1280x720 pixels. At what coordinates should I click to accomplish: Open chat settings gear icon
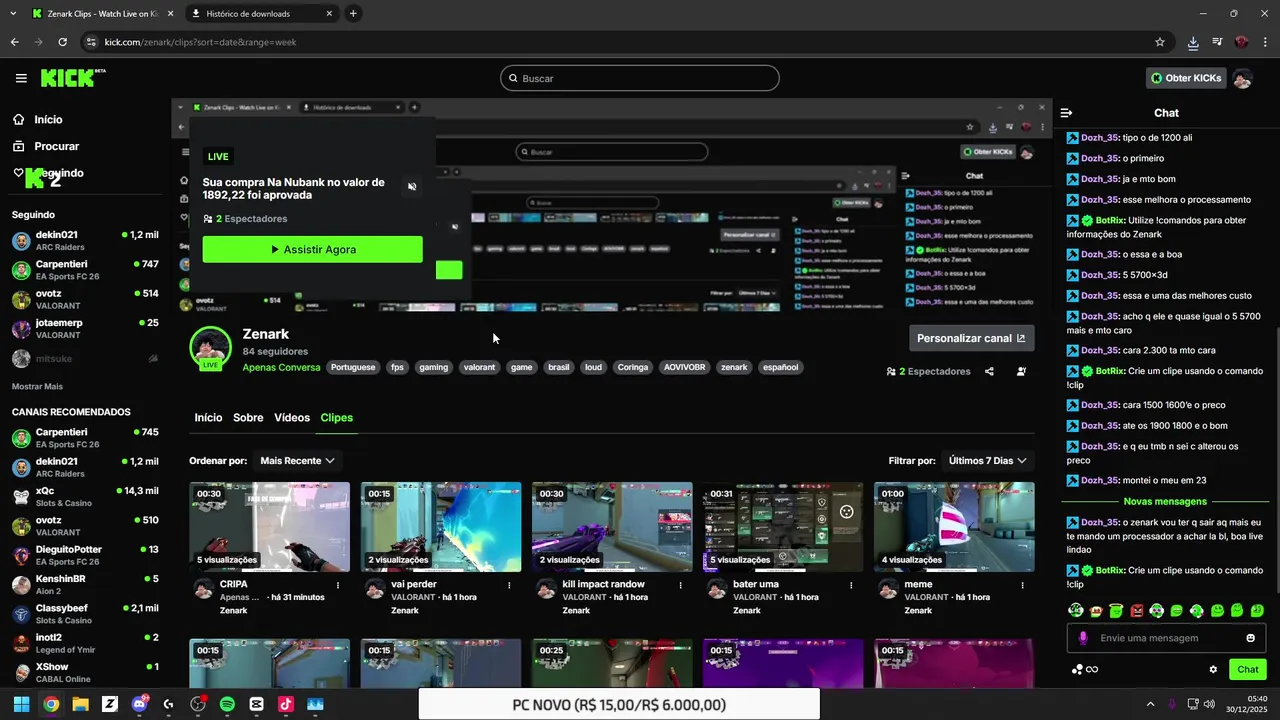click(1213, 670)
